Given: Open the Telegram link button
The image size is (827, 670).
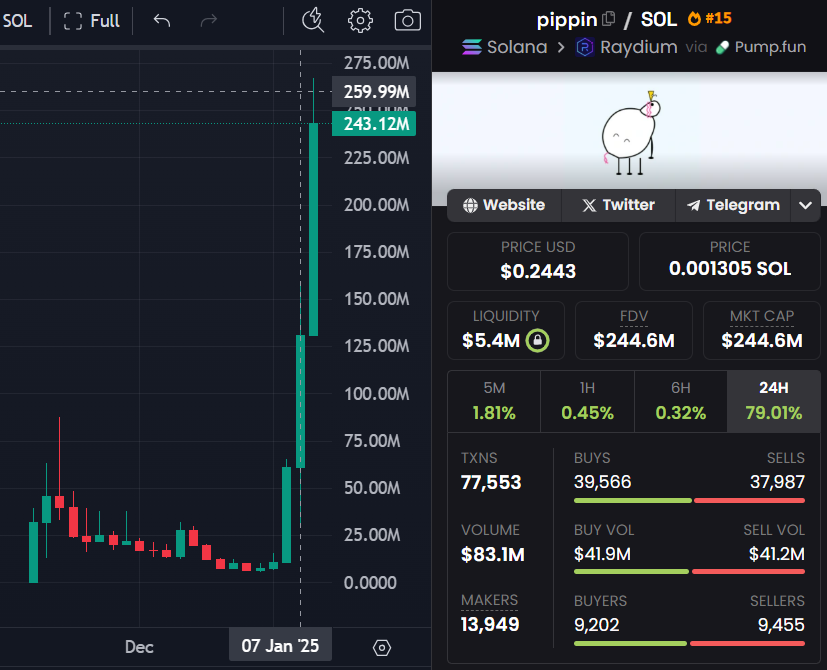Looking at the screenshot, I should [x=733, y=205].
